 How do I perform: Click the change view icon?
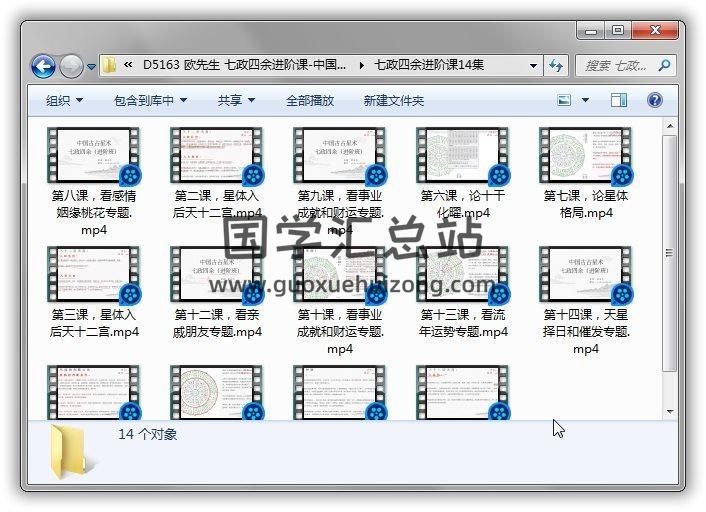[565, 100]
